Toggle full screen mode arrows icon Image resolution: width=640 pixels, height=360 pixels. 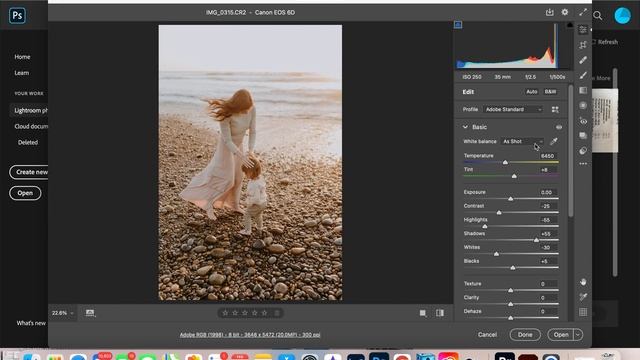point(583,12)
